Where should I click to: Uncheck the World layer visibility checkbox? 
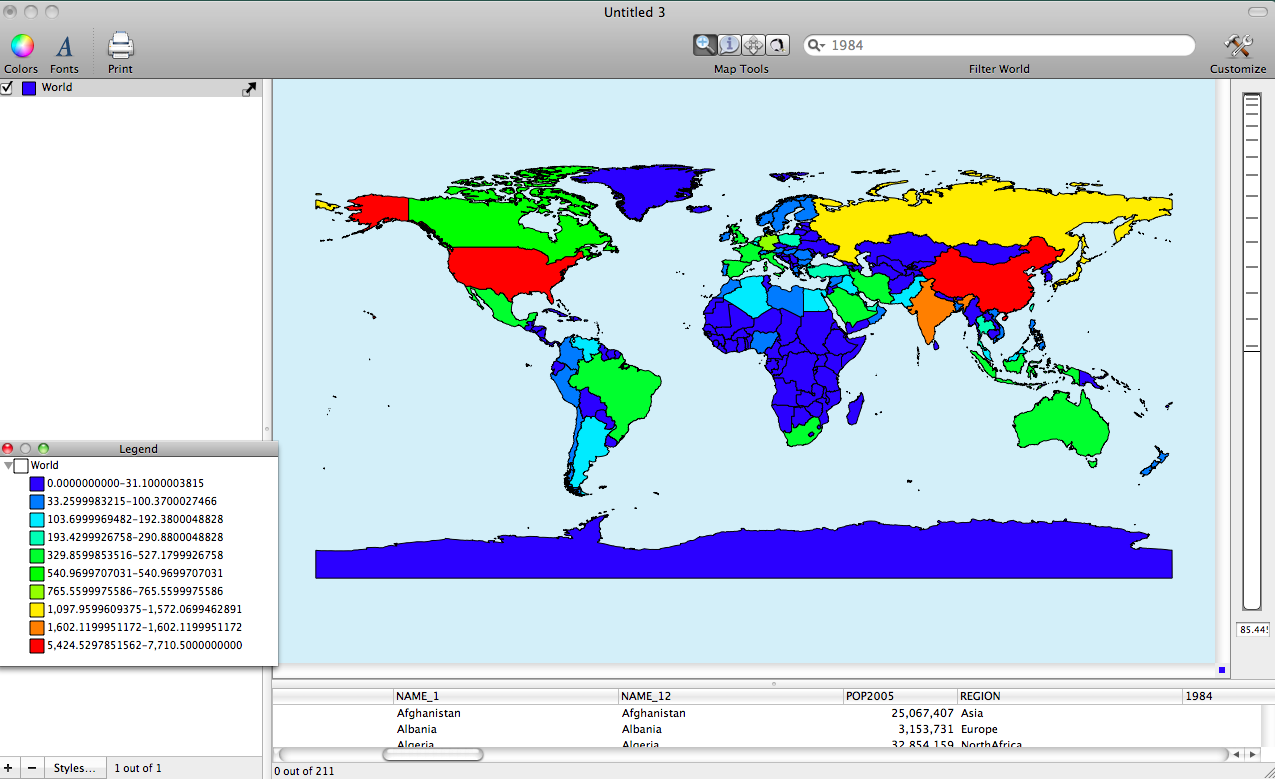click(x=7, y=88)
